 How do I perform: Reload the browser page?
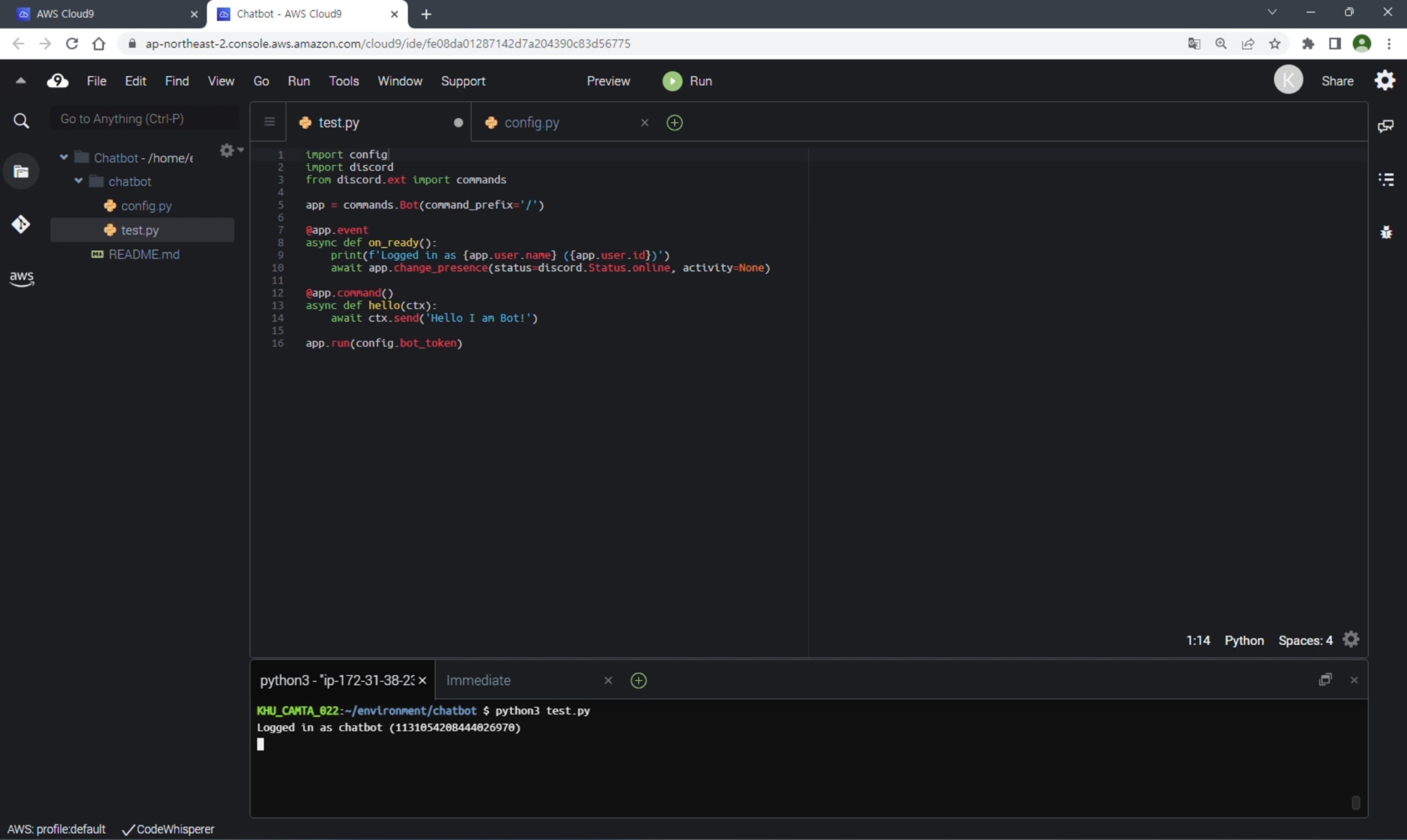tap(72, 44)
